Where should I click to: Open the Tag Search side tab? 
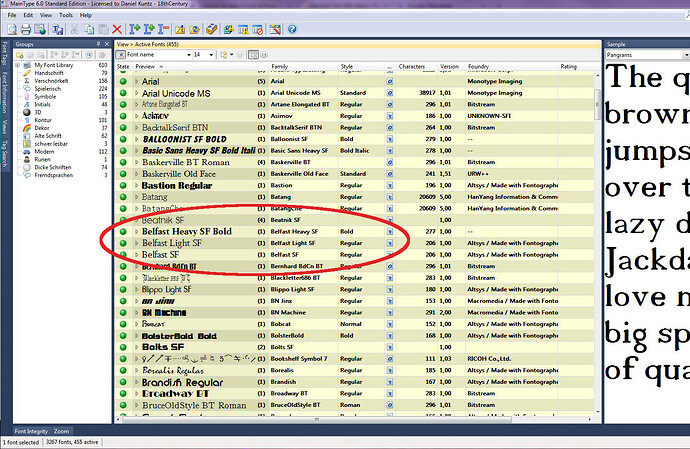5,154
